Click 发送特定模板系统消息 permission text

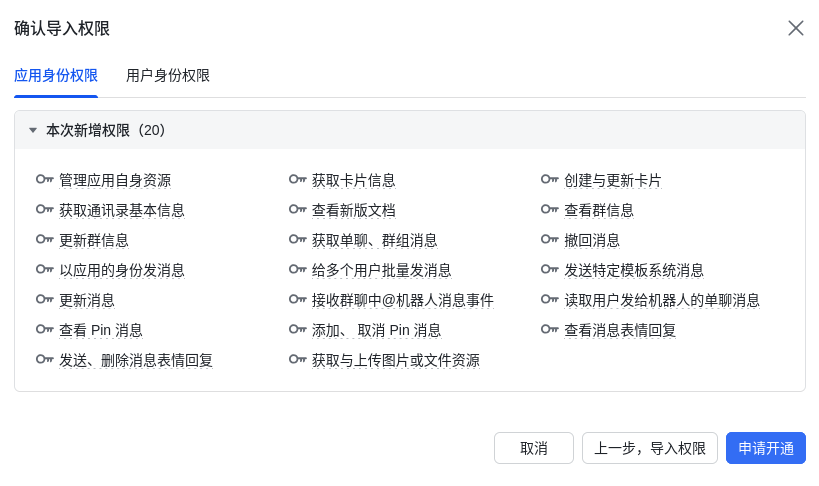pyautogui.click(x=634, y=270)
